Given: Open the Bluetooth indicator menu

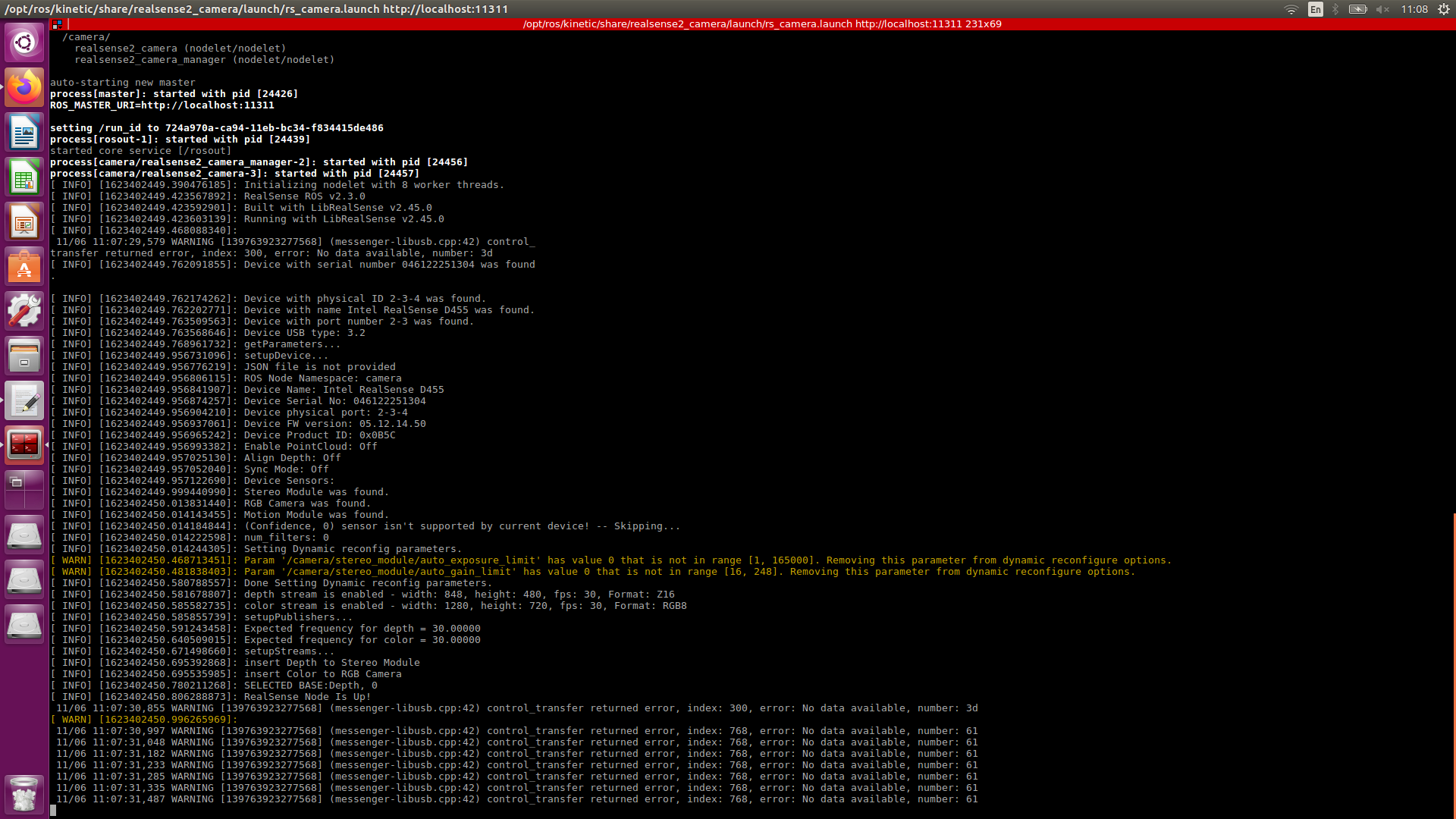Looking at the screenshot, I should pyautogui.click(x=1335, y=9).
